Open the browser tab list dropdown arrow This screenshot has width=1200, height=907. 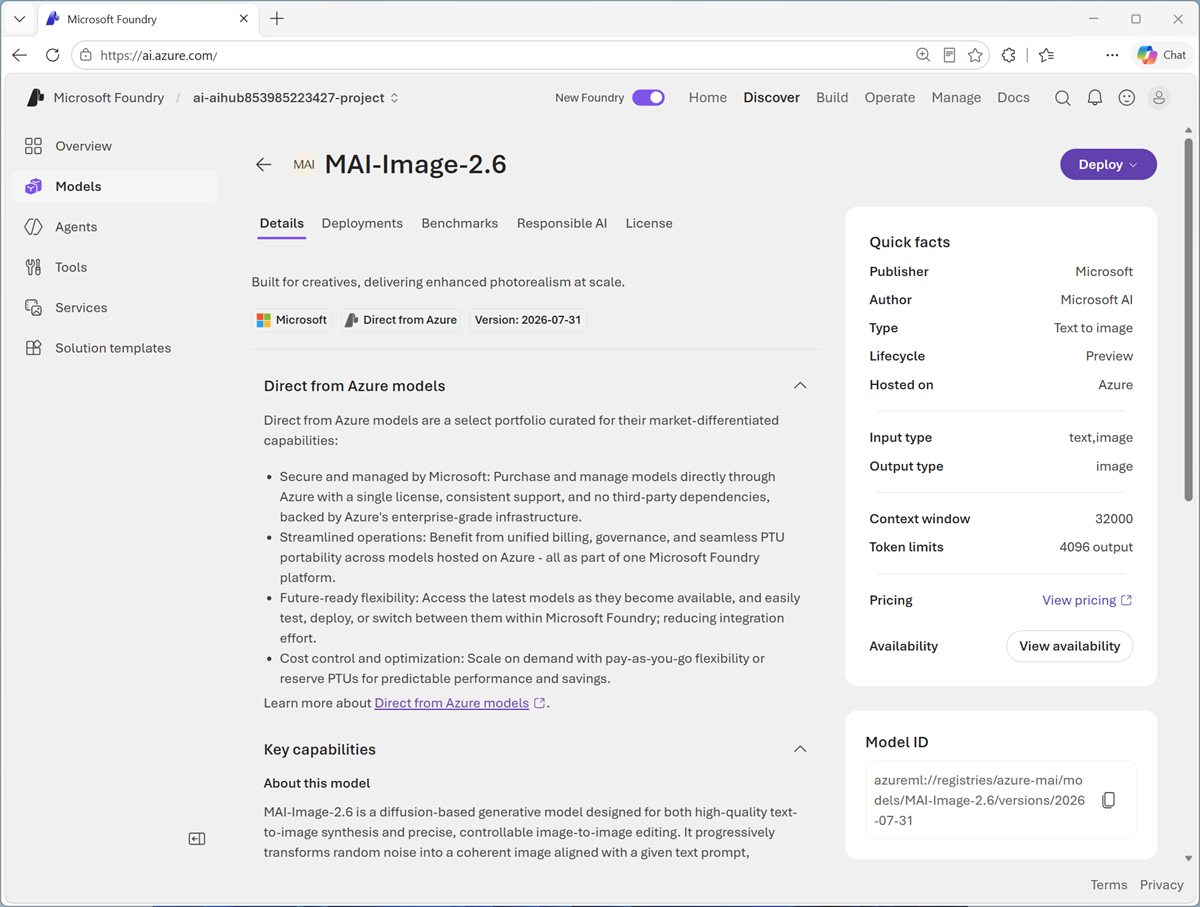click(x=19, y=19)
